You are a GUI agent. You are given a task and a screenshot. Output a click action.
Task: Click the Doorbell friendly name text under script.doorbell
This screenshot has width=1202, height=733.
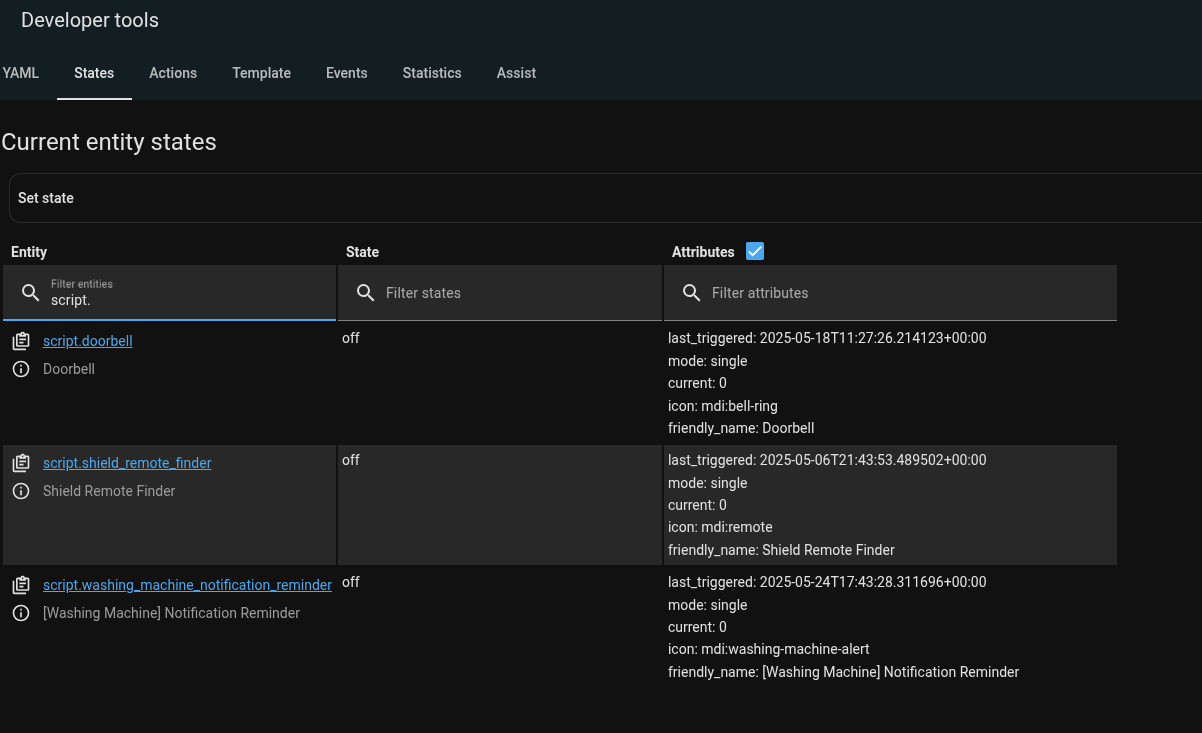pyautogui.click(x=69, y=369)
